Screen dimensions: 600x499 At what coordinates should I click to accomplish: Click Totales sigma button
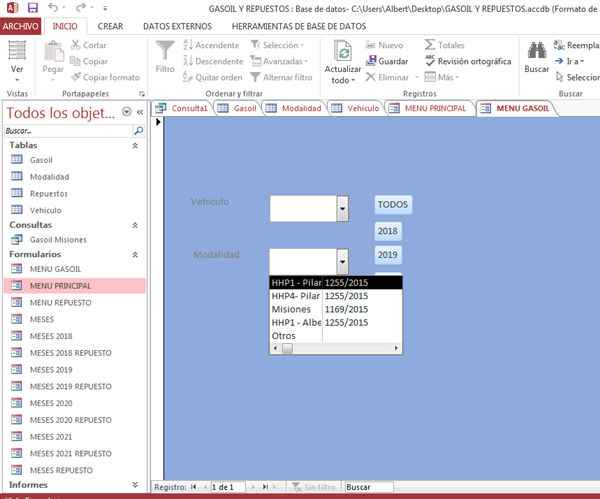(x=445, y=45)
